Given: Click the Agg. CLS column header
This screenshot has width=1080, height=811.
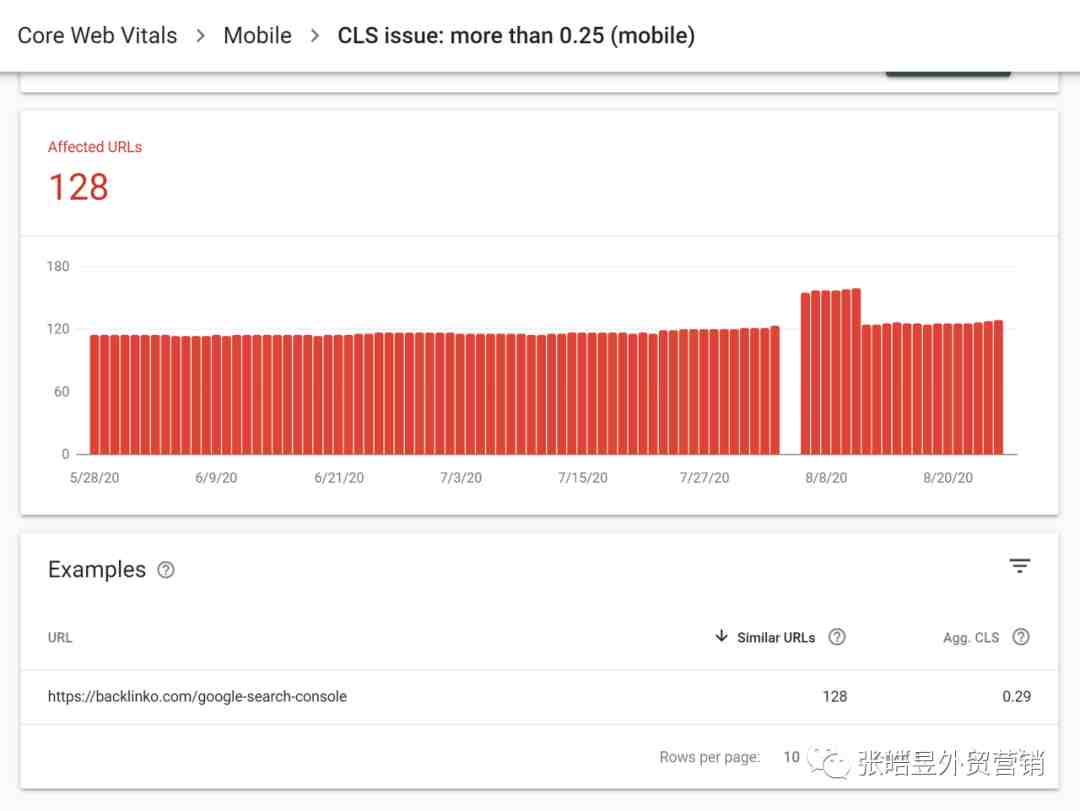Looking at the screenshot, I should [971, 638].
